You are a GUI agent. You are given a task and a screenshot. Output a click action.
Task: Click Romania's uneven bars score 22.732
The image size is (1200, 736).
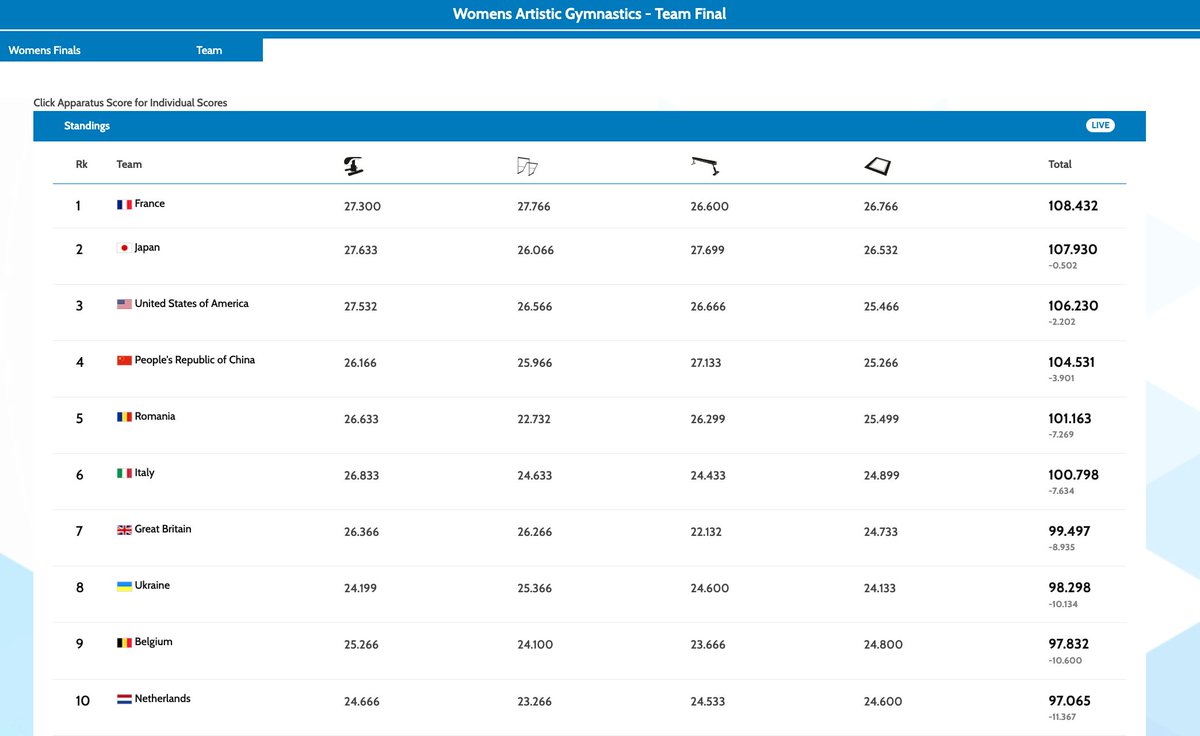click(535, 419)
